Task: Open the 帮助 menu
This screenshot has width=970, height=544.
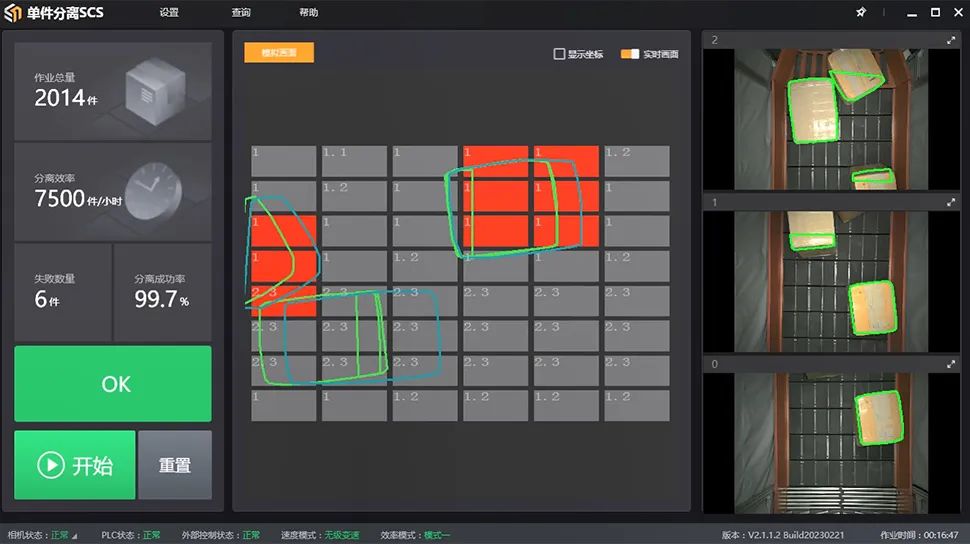Action: pyautogui.click(x=309, y=13)
